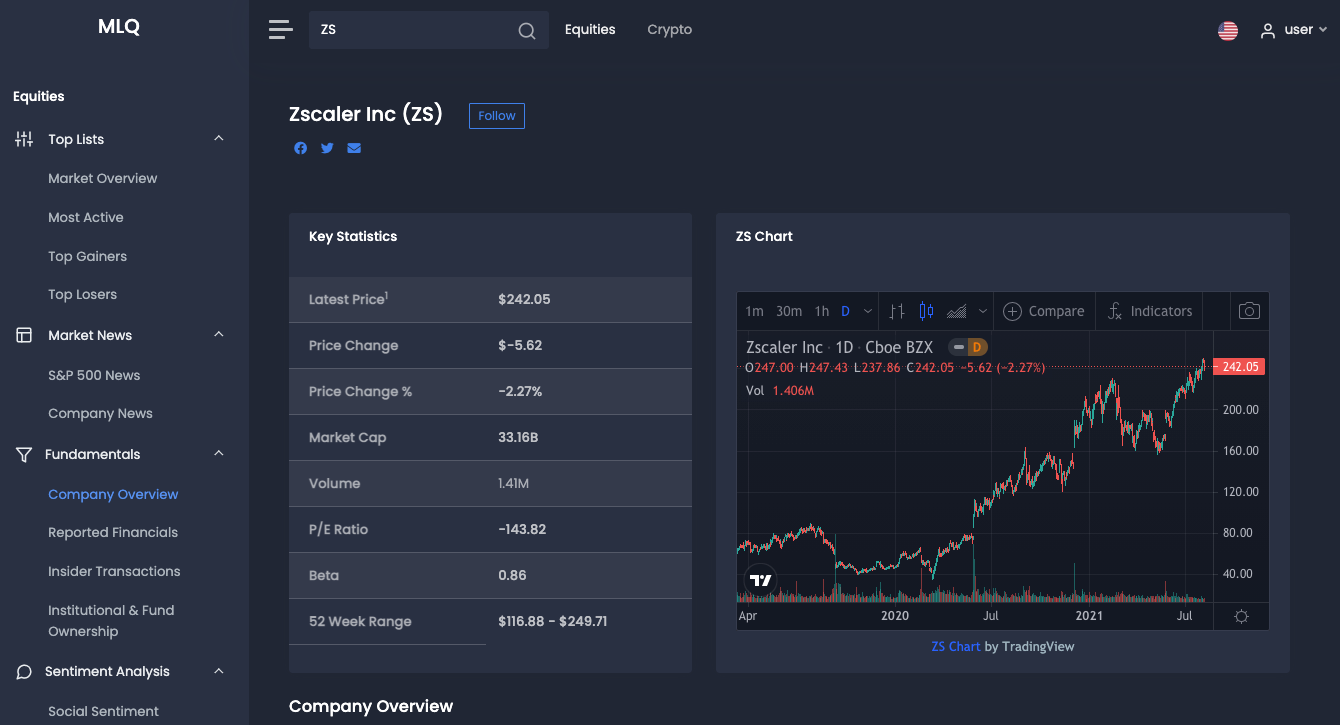Open Company News page
The image size is (1340, 725).
pyautogui.click(x=100, y=414)
